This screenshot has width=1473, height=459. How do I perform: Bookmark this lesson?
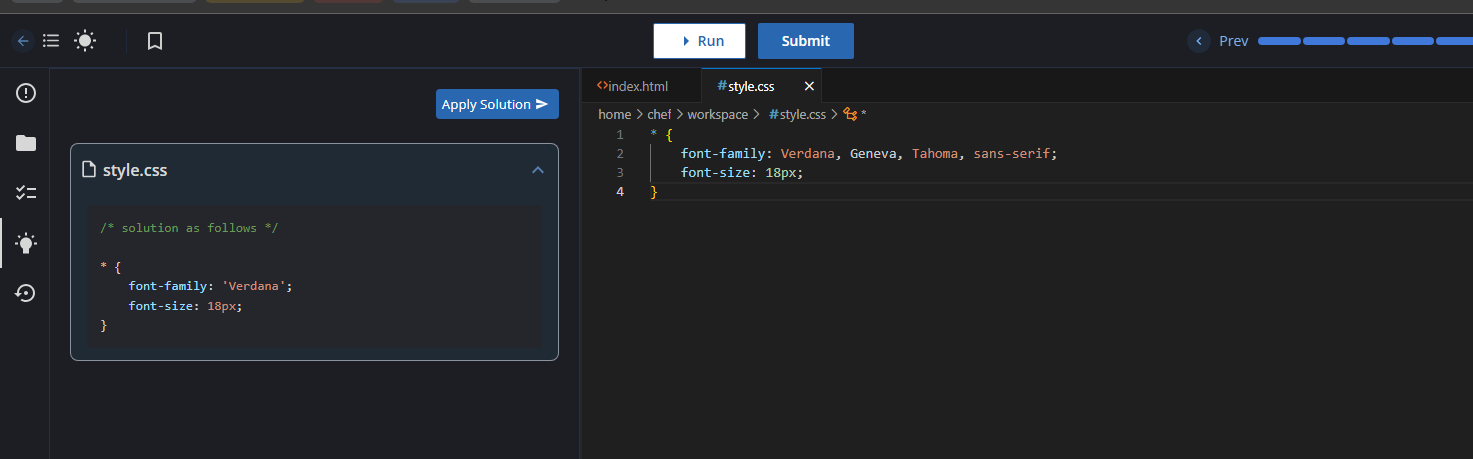click(155, 41)
